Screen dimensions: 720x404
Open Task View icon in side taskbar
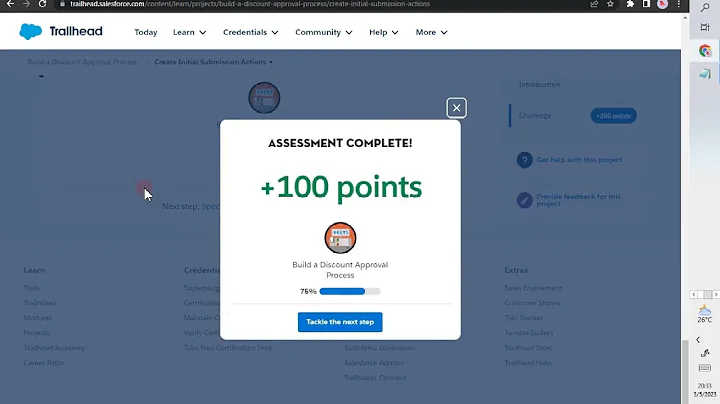705,28
